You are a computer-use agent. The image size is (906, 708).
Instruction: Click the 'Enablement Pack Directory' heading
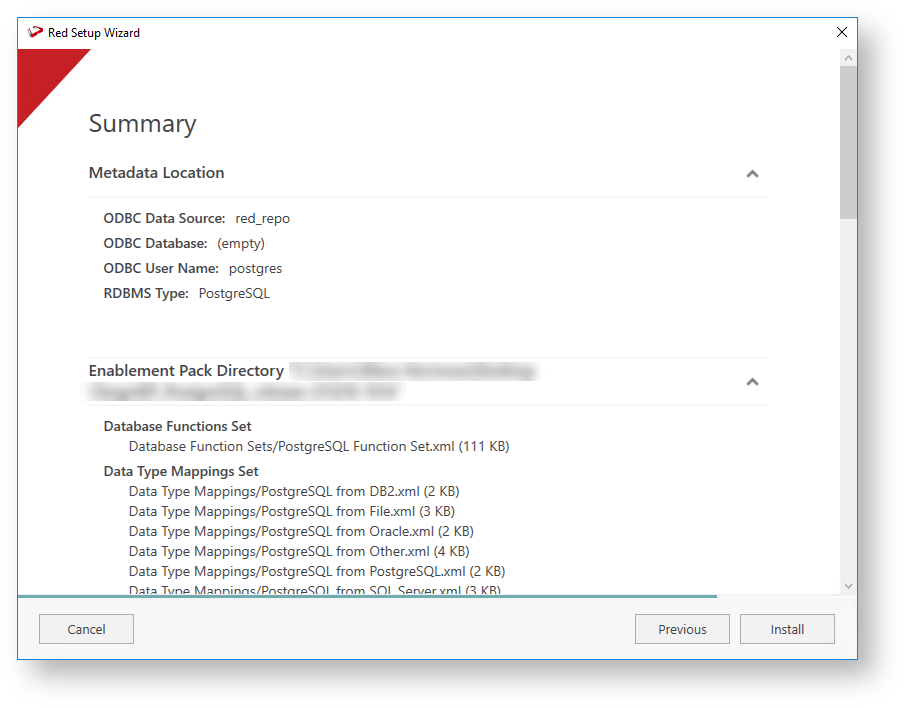186,370
